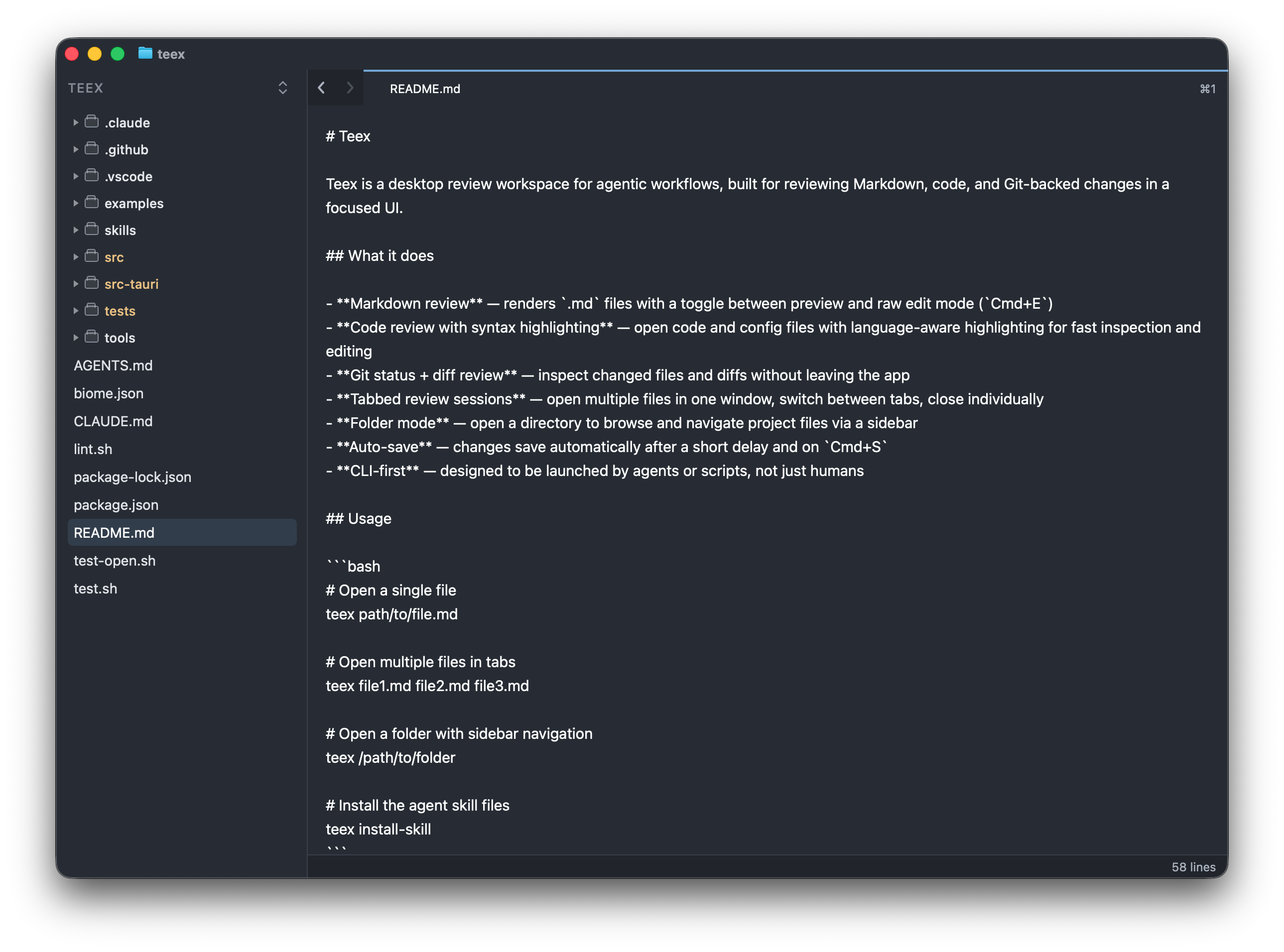Expand the src-tauri folder disclosure triangle
This screenshot has height=952, width=1284.
(76, 283)
